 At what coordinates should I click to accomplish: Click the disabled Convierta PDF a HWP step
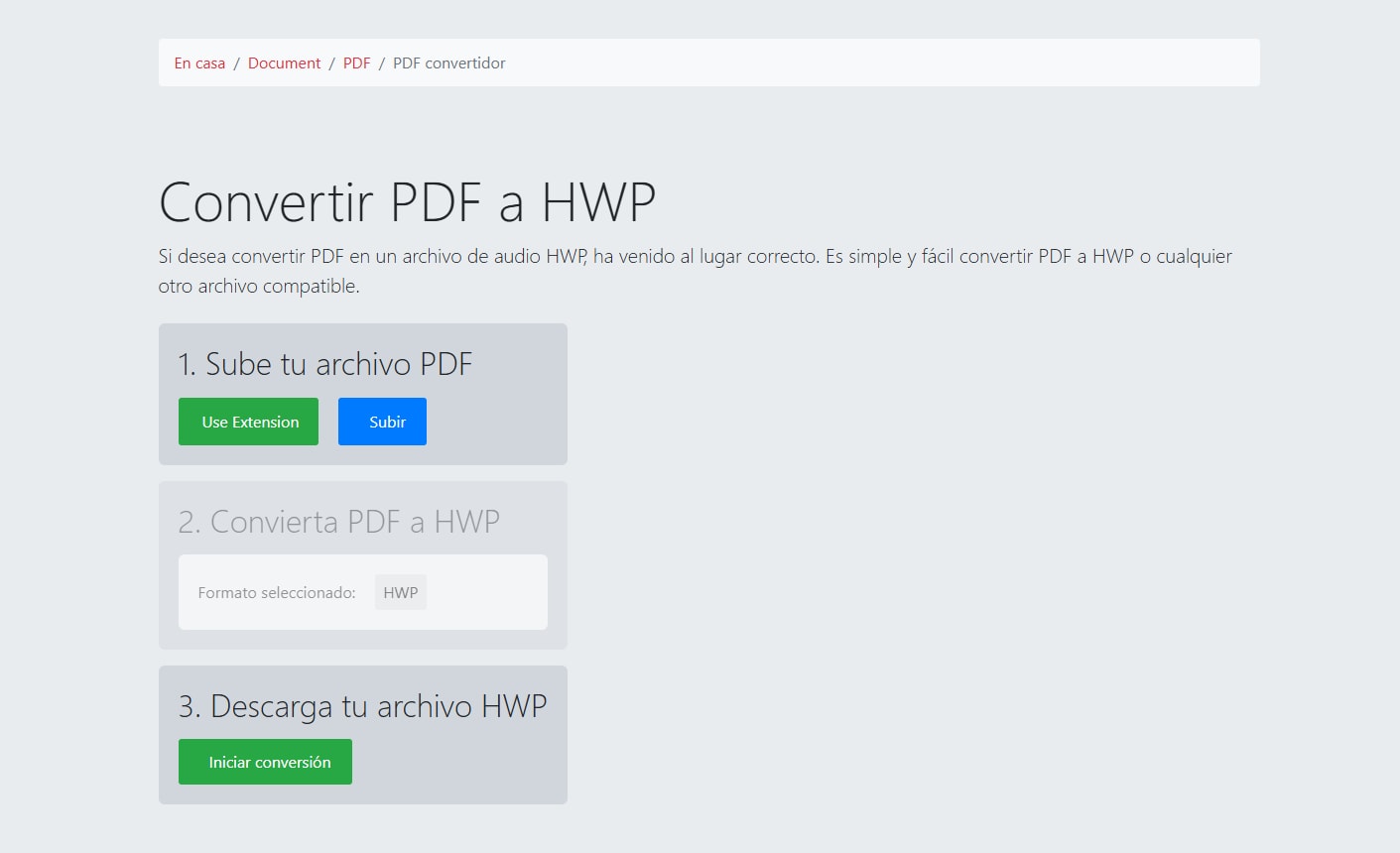339,521
